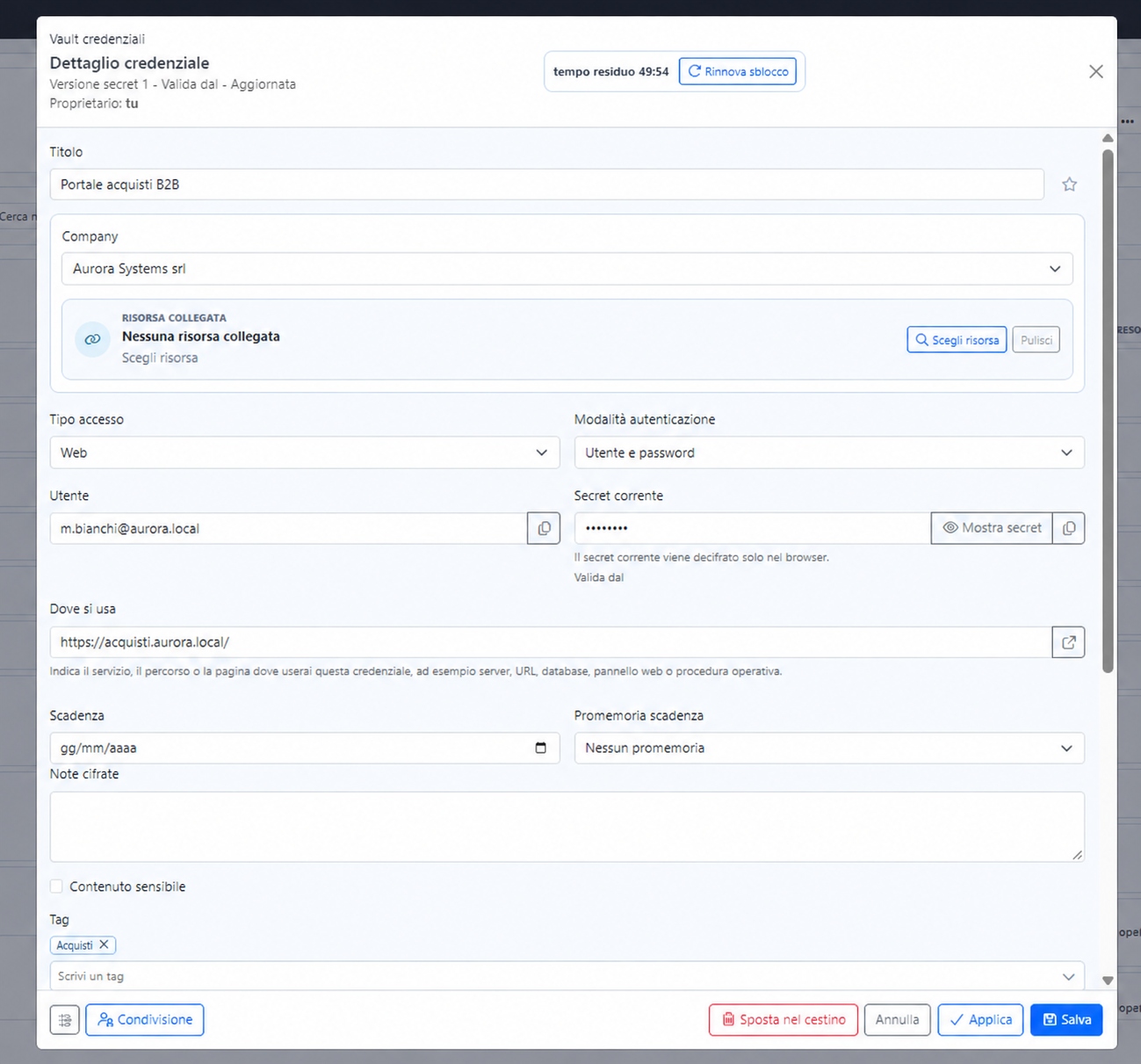This screenshot has width=1141, height=1064.
Task: Open the Modalità autenticazione dropdown
Action: coord(829,452)
